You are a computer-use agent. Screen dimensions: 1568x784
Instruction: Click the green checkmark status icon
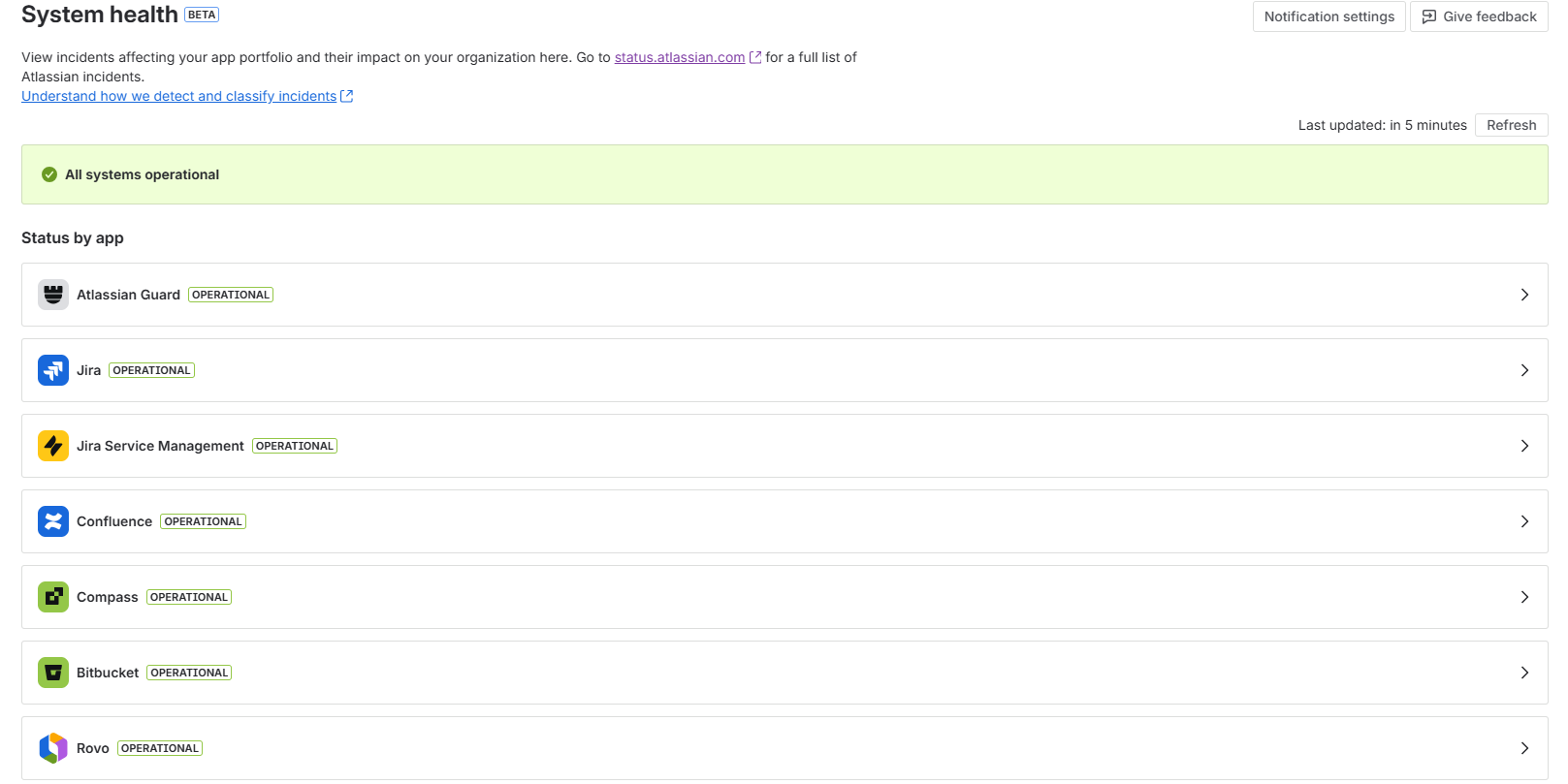click(49, 174)
